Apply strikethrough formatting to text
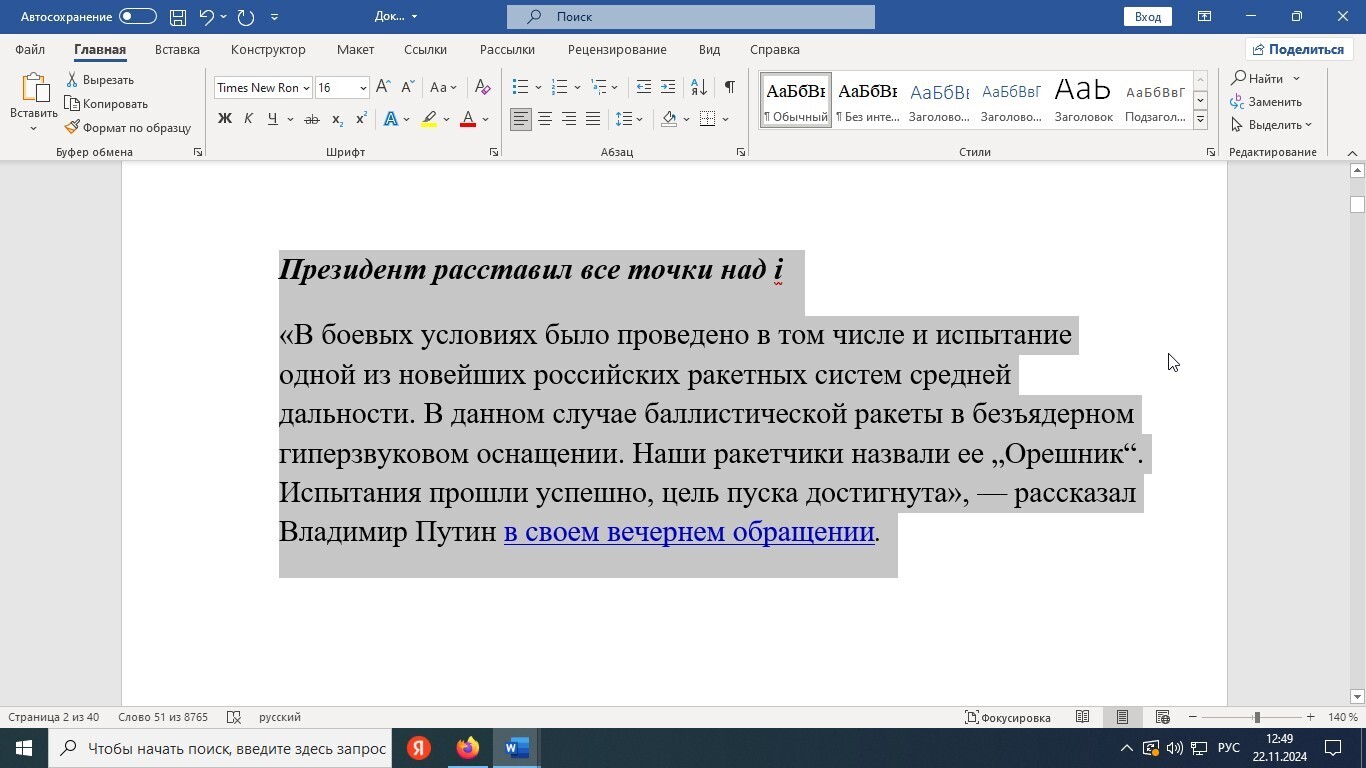Image resolution: width=1366 pixels, height=768 pixels. (311, 119)
